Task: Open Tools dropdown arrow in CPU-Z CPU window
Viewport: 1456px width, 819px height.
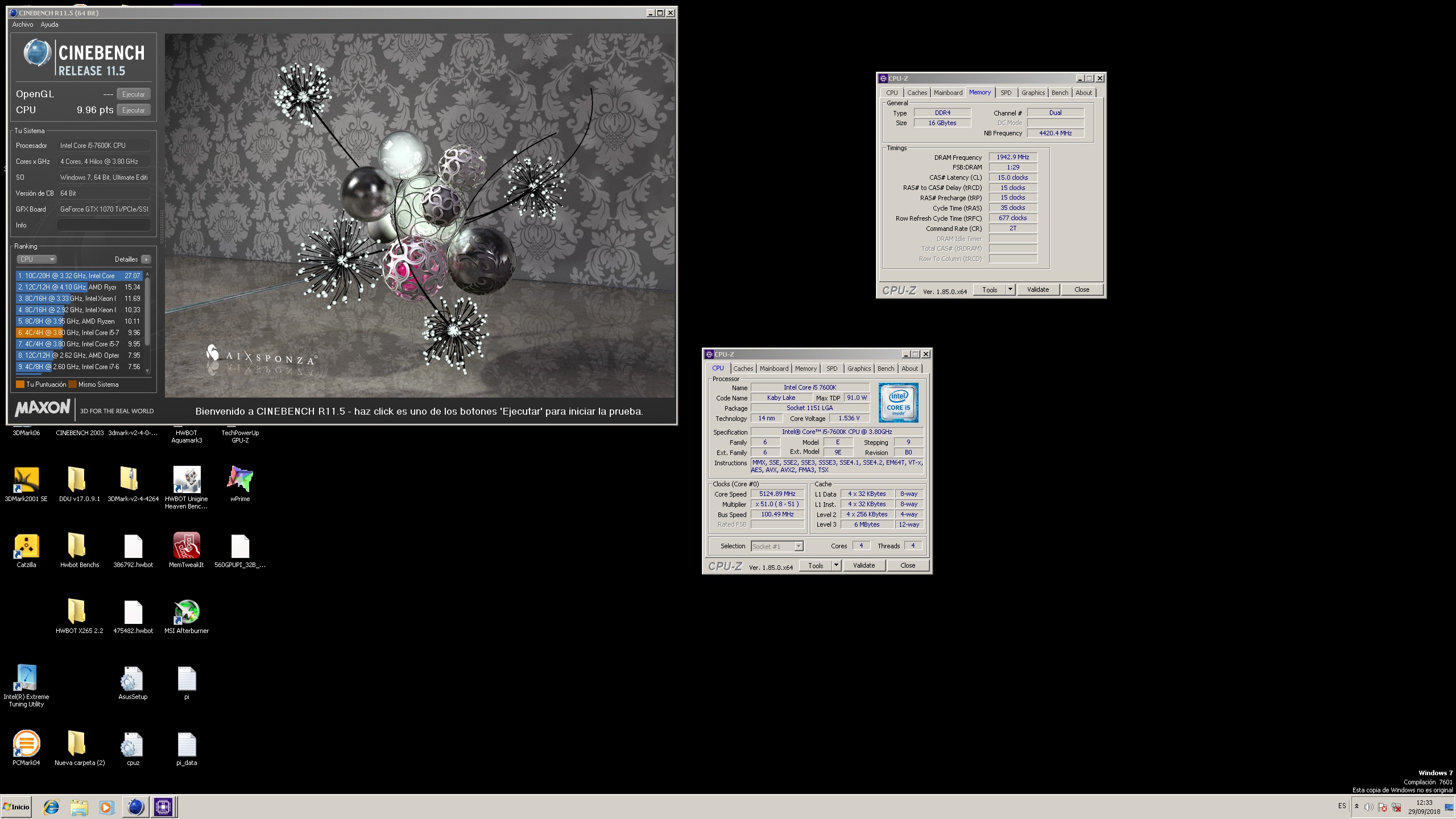Action: tap(836, 565)
